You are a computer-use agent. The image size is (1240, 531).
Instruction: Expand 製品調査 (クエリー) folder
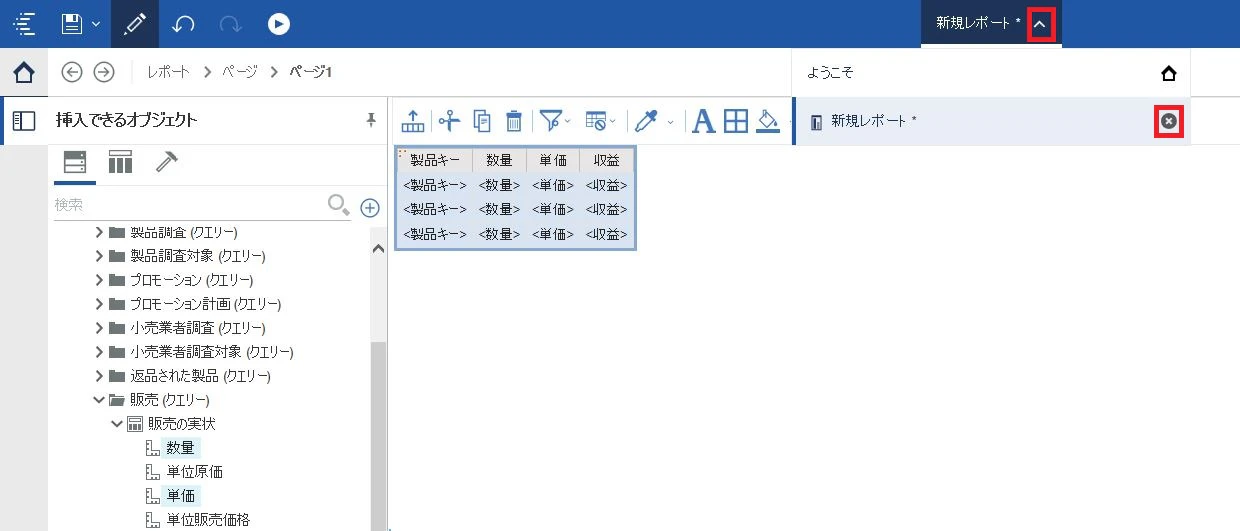click(99, 232)
